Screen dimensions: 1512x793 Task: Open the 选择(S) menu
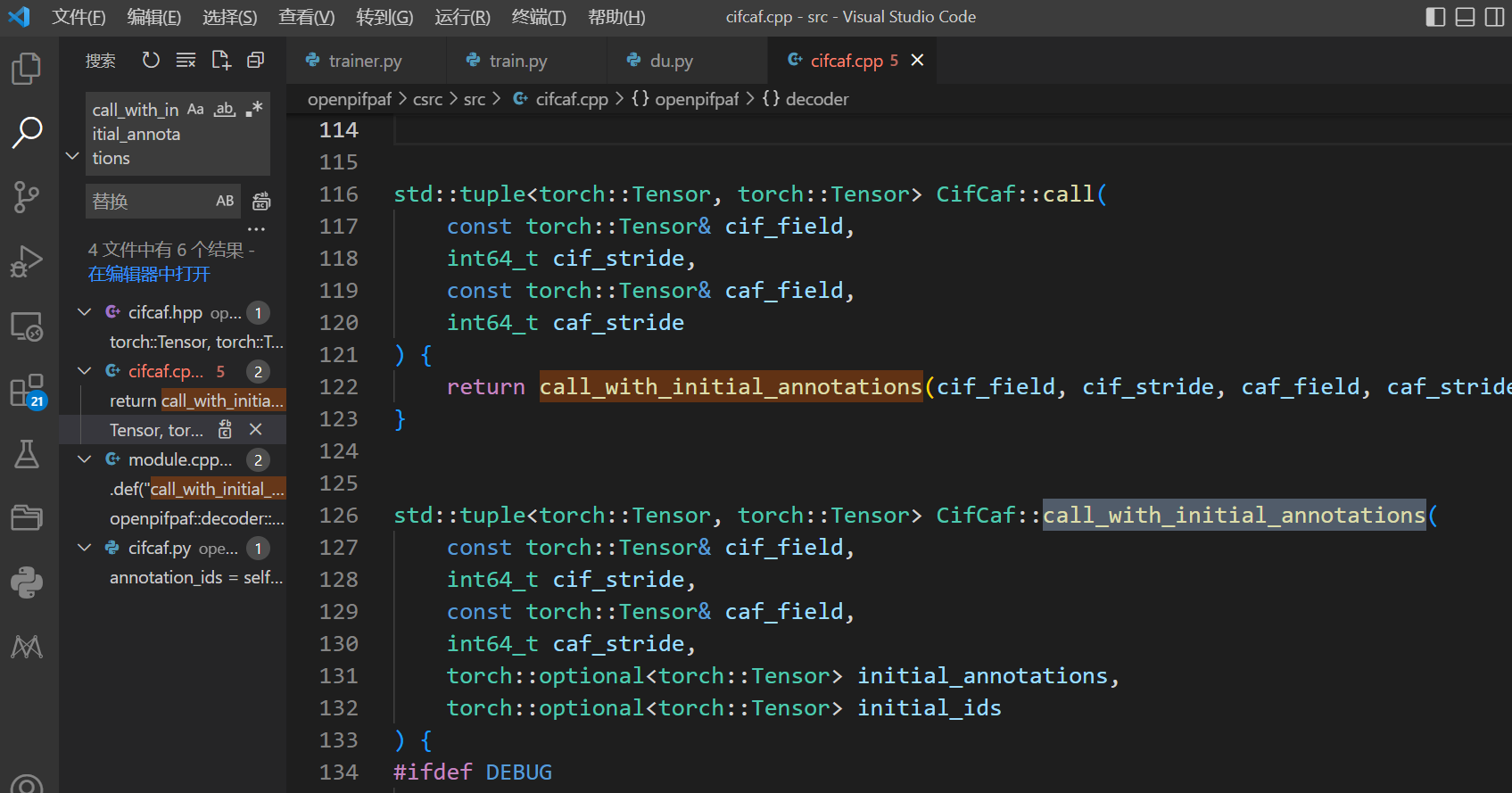tap(230, 17)
